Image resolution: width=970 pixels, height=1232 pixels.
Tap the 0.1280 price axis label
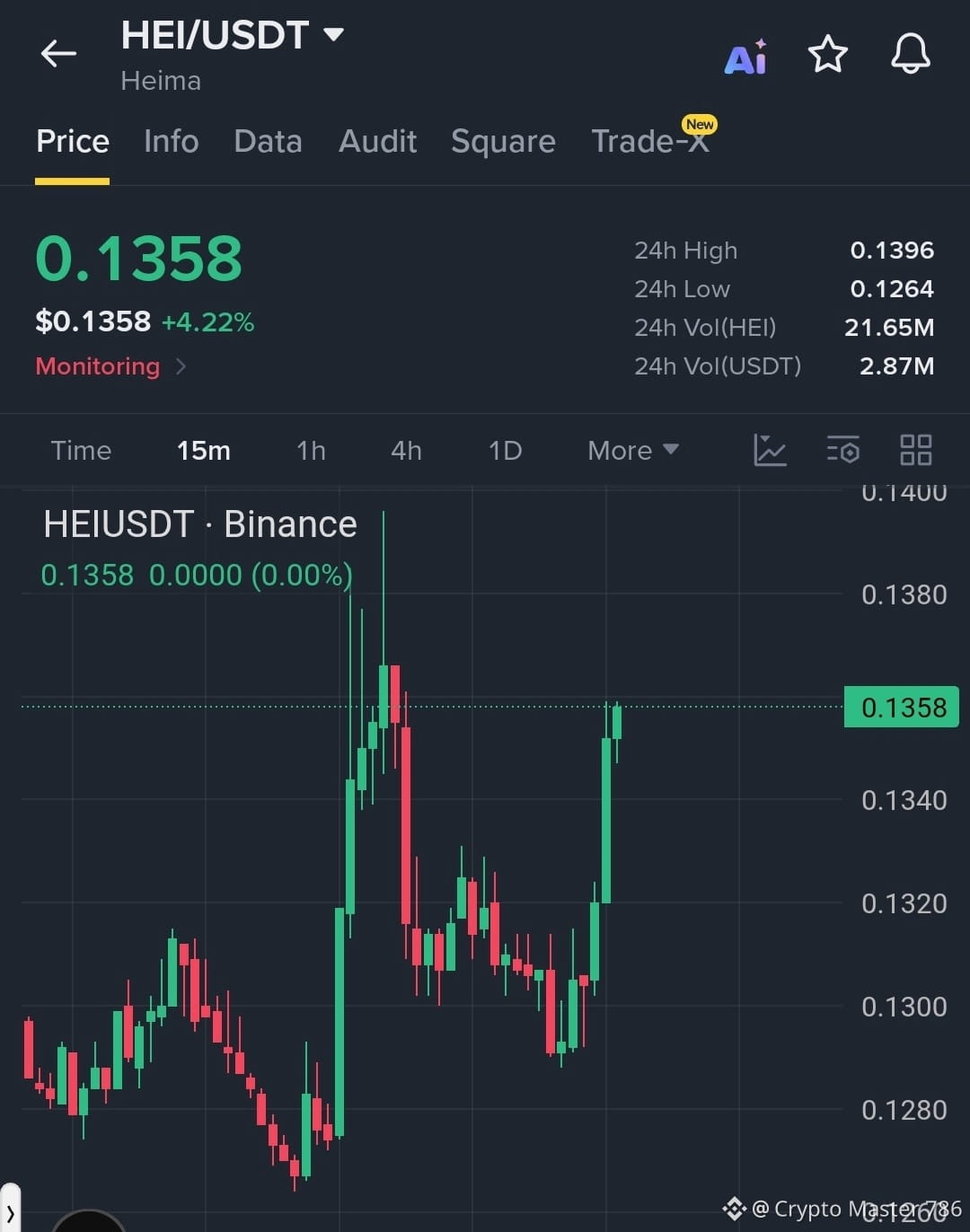pyautogui.click(x=904, y=1110)
